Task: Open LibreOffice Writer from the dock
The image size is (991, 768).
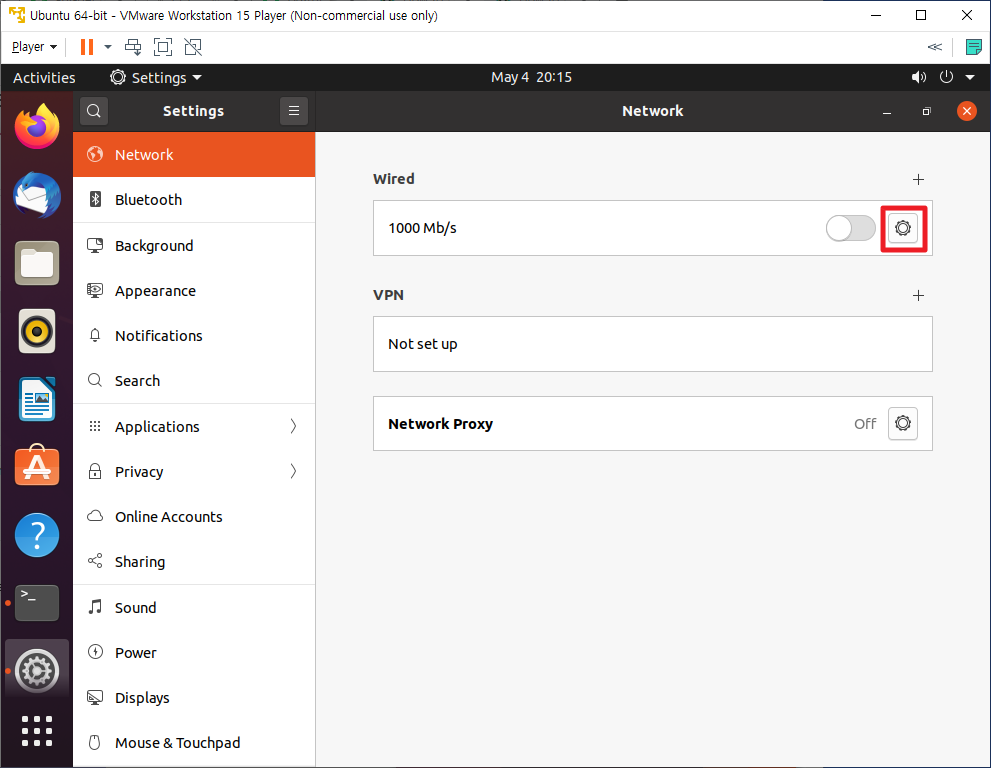Action: [x=37, y=399]
